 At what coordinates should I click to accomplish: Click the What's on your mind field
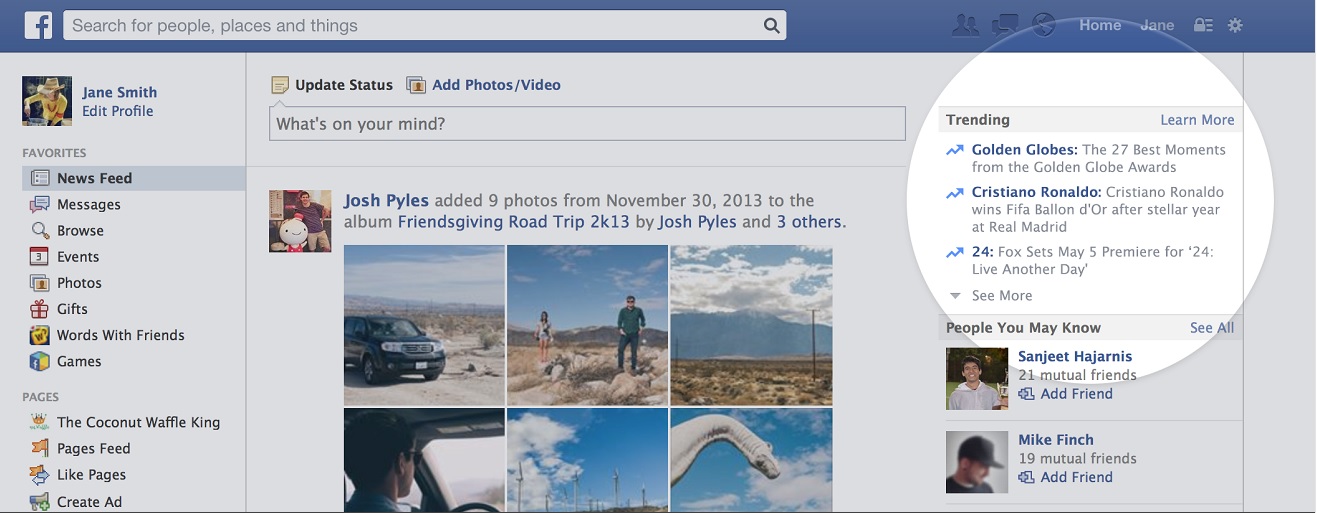[x=587, y=124]
